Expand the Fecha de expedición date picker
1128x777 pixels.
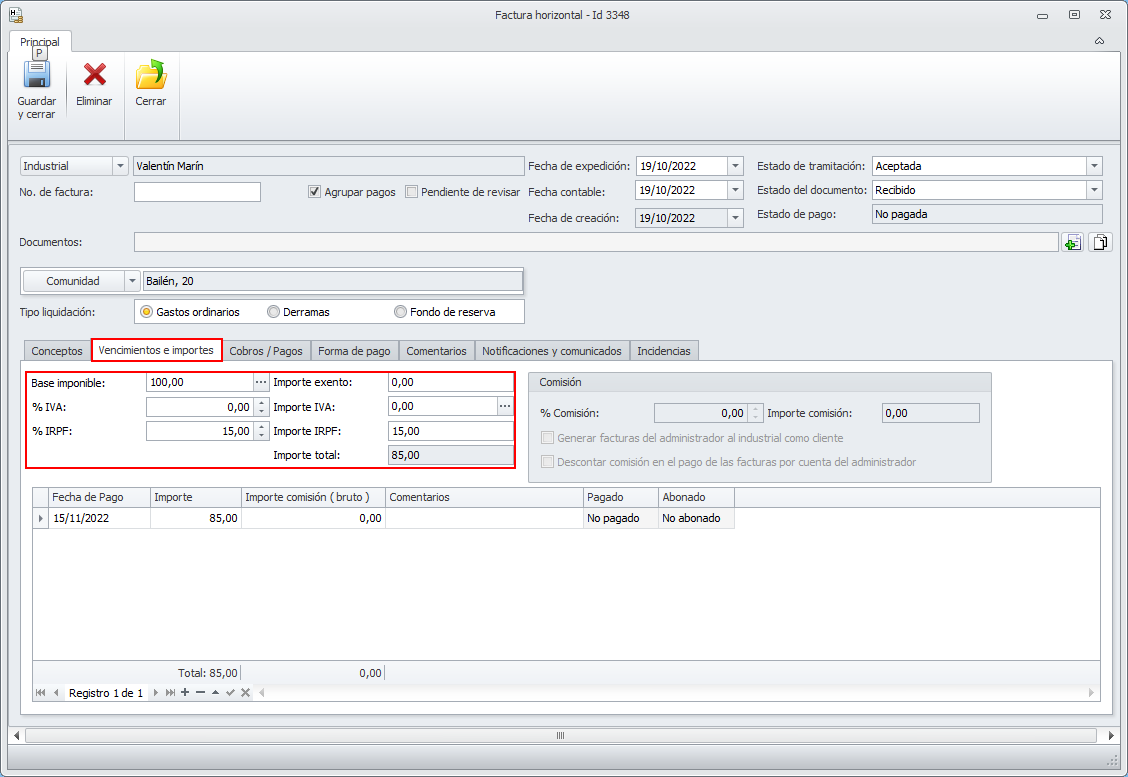coord(735,166)
